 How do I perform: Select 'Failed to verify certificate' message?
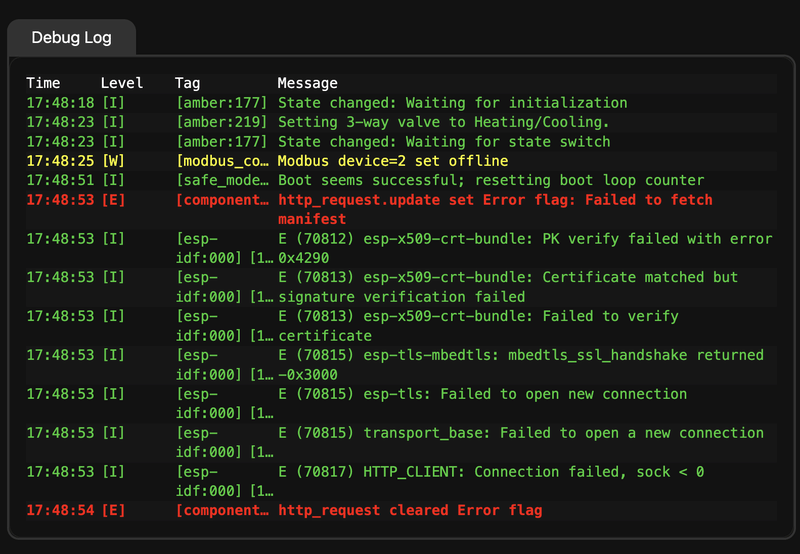478,326
